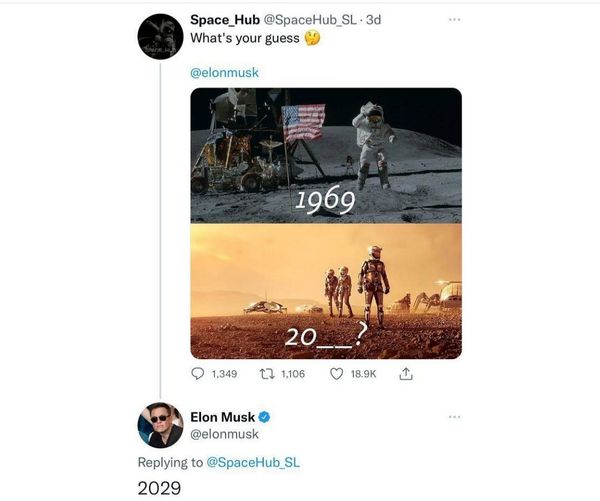
Task: Open the share icon under the tweet
Action: pyautogui.click(x=405, y=374)
